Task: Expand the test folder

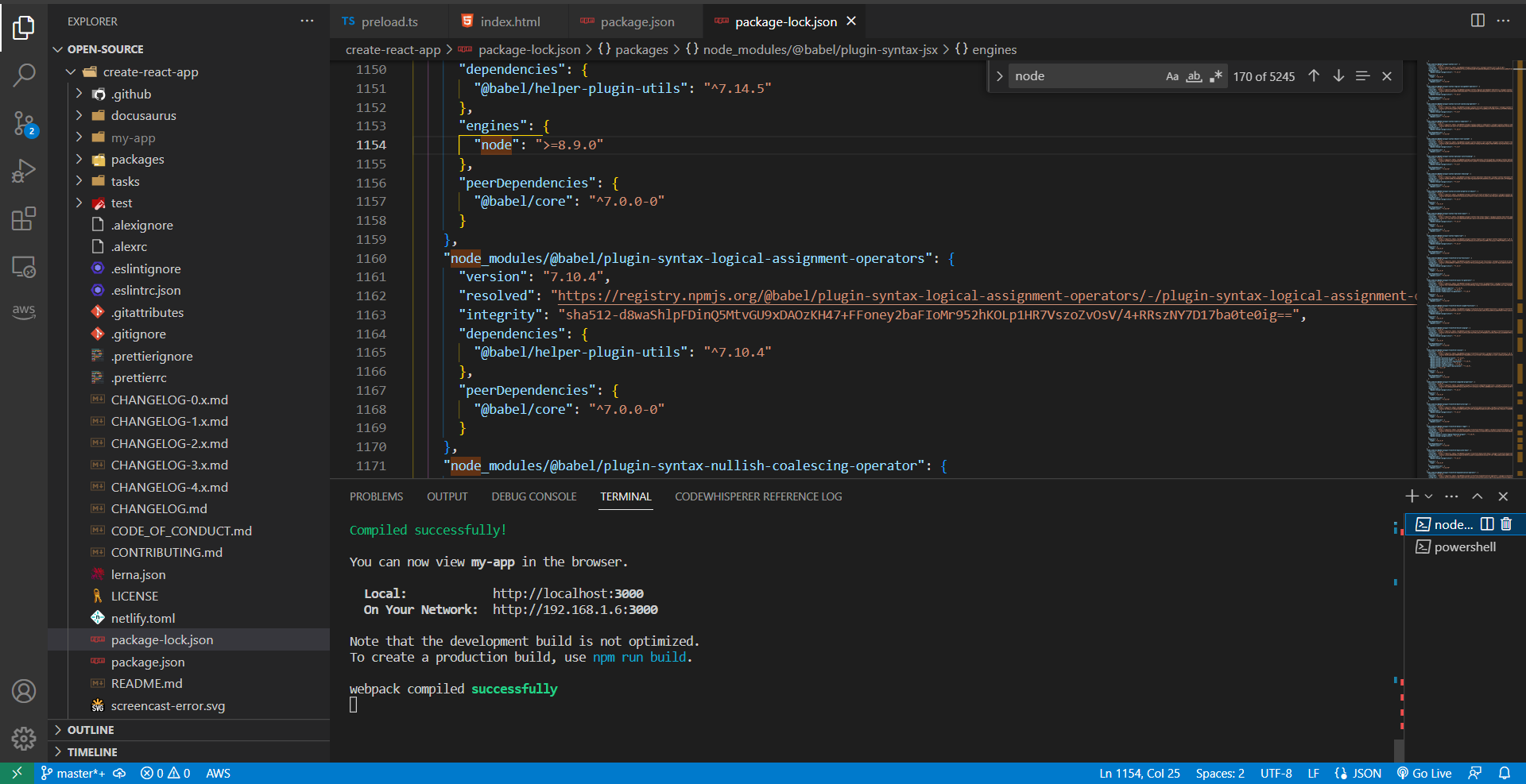Action: [x=79, y=203]
